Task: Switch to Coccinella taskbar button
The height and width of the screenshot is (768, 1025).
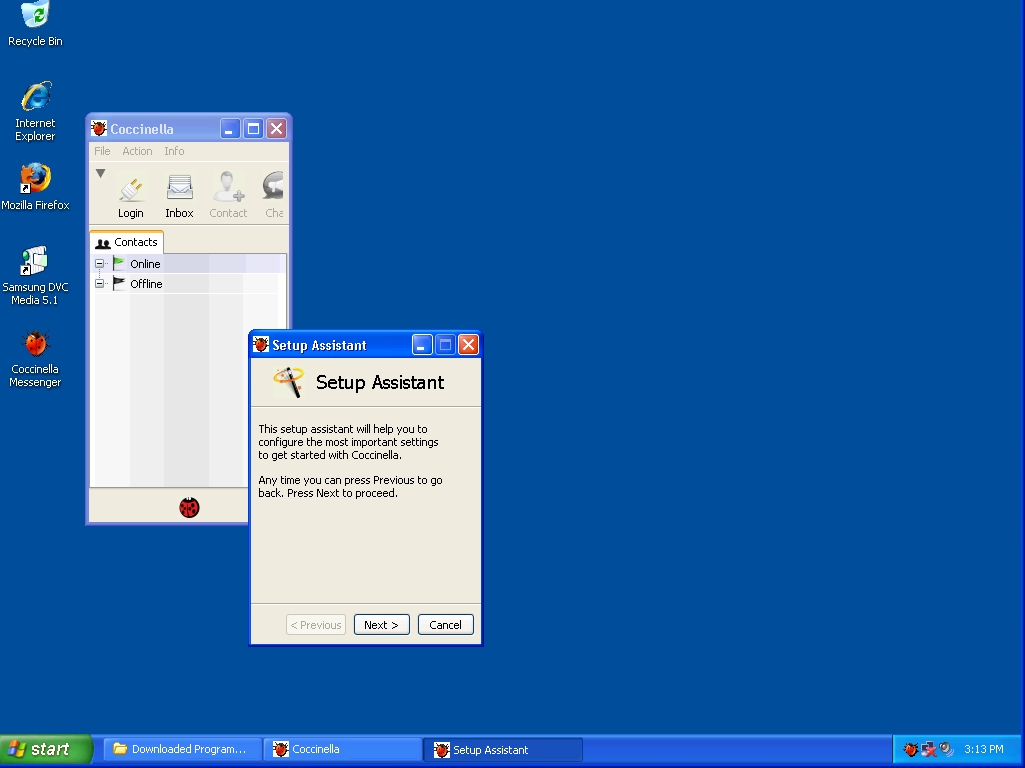Action: (343, 749)
